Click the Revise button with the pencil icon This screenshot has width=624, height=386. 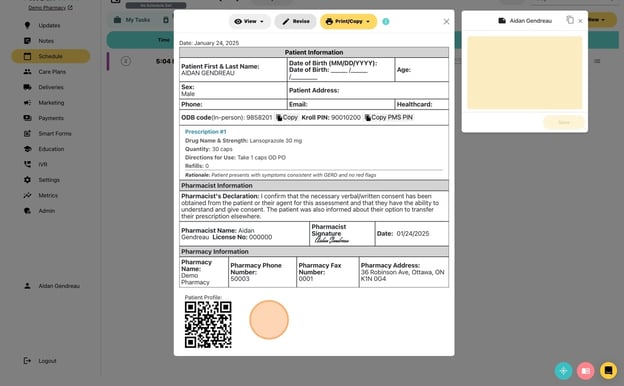point(296,21)
